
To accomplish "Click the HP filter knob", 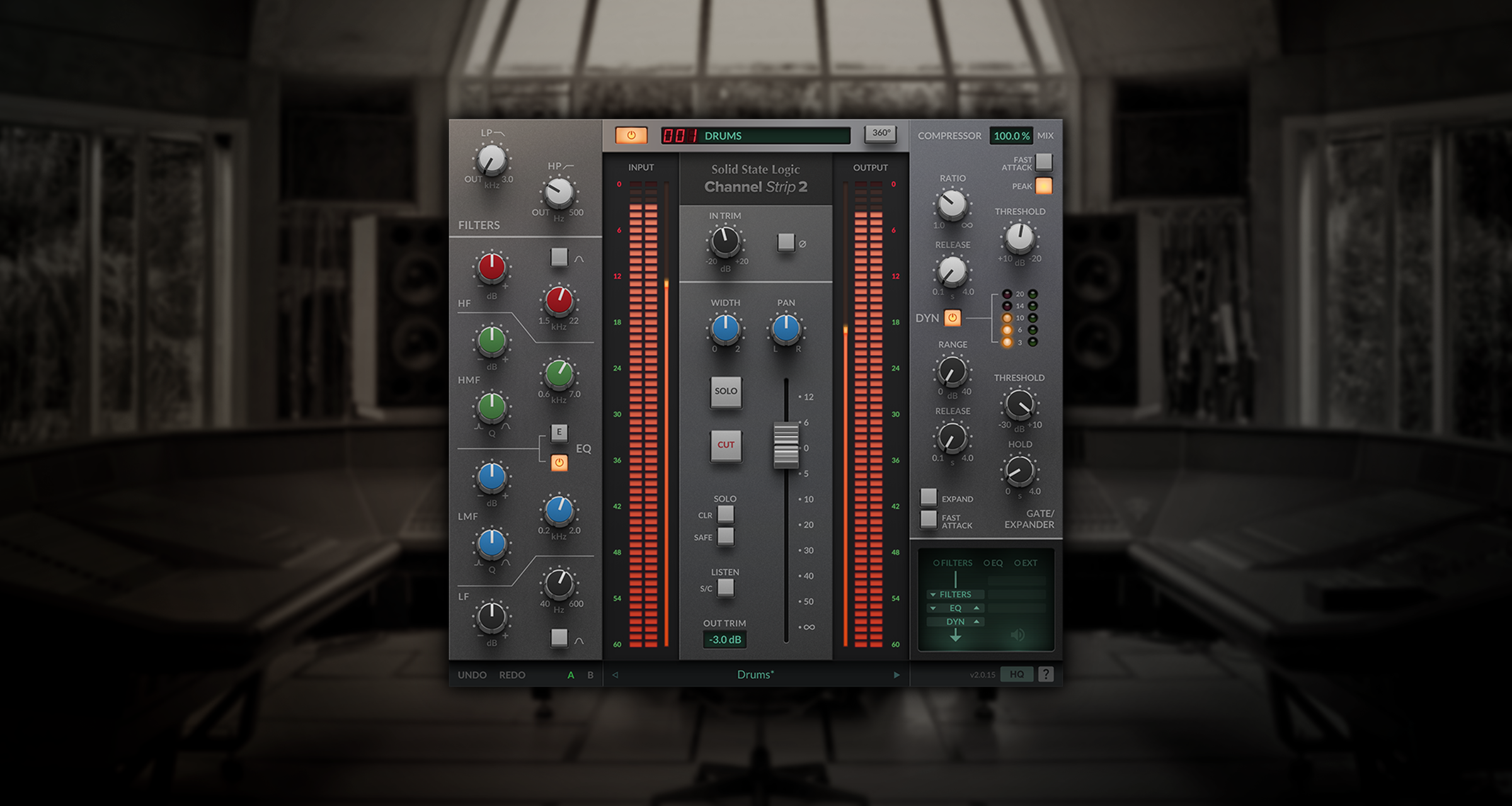I will click(558, 193).
